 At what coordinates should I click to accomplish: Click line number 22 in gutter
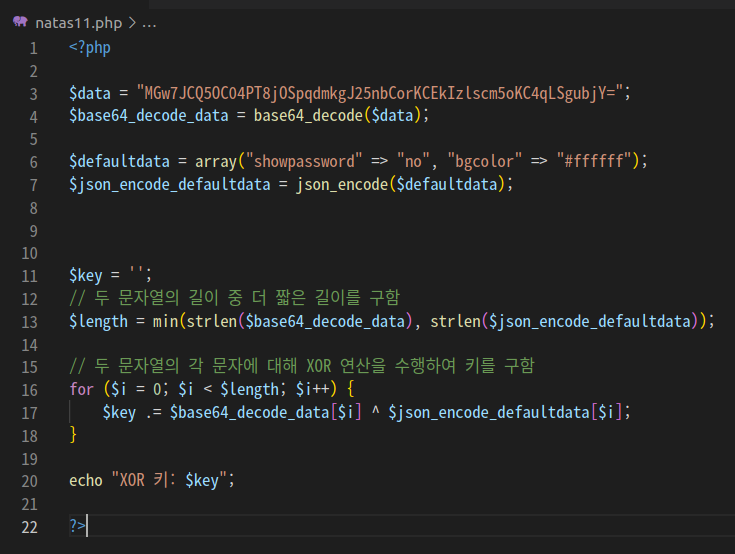pos(30,527)
